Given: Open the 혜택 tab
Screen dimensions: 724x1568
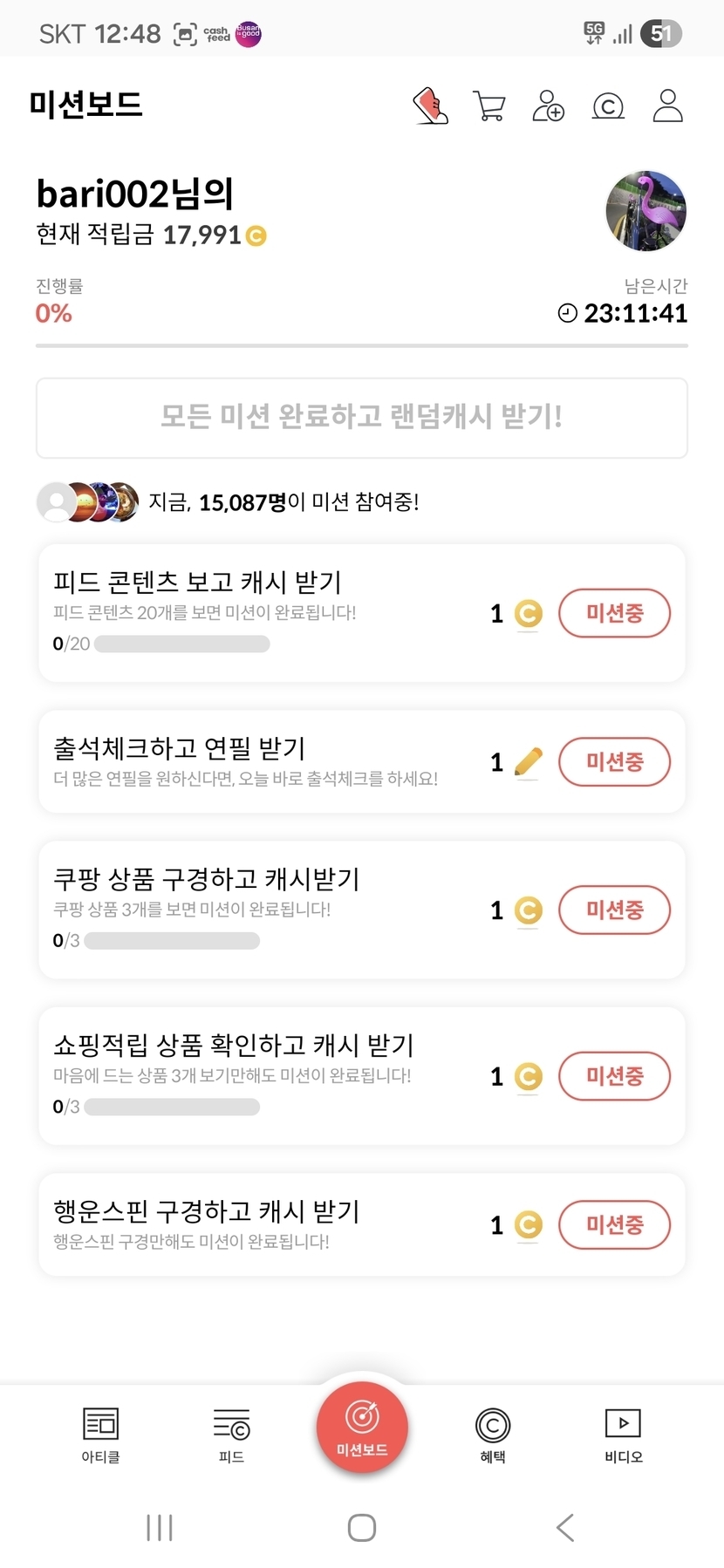Looking at the screenshot, I should 493,1435.
